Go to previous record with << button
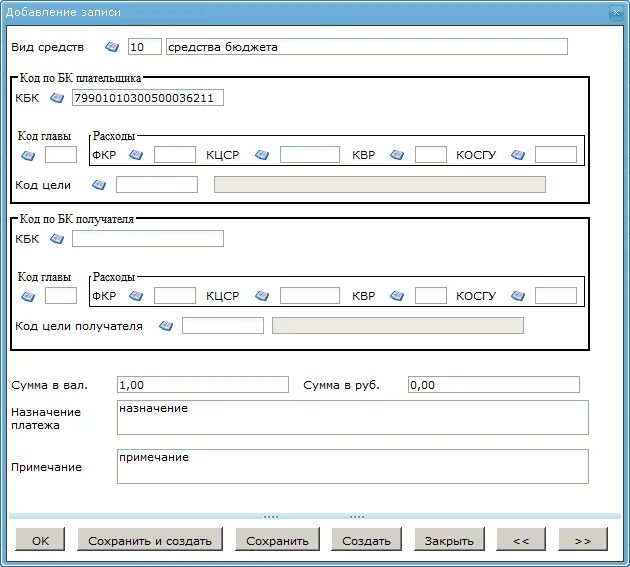This screenshot has width=630, height=567. point(521,539)
